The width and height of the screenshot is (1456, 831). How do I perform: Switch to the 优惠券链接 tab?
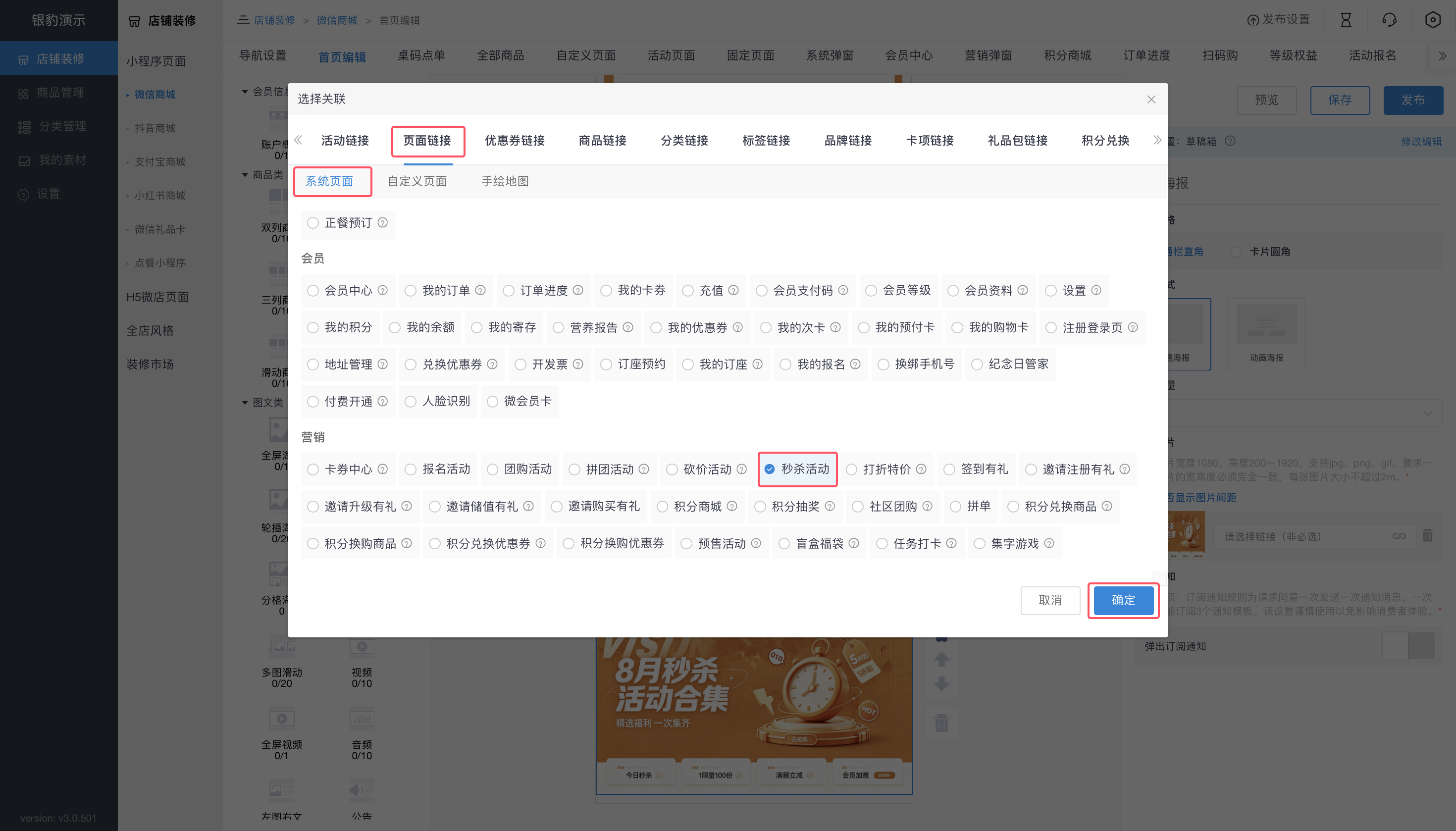pos(515,141)
